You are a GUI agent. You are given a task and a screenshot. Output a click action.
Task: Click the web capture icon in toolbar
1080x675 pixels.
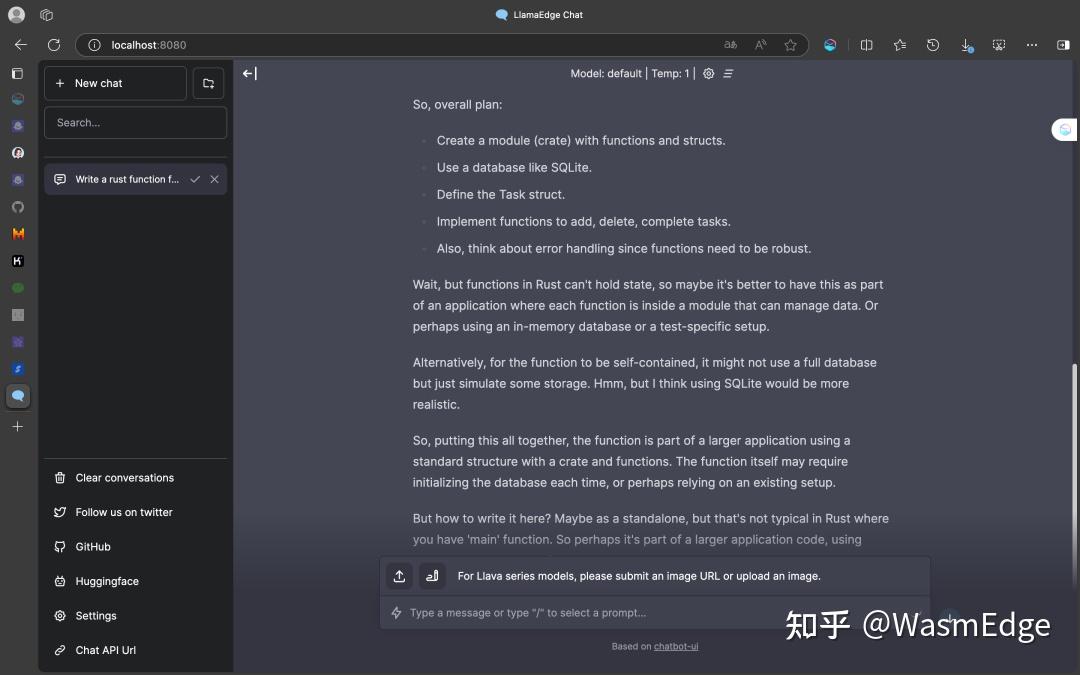click(x=998, y=45)
